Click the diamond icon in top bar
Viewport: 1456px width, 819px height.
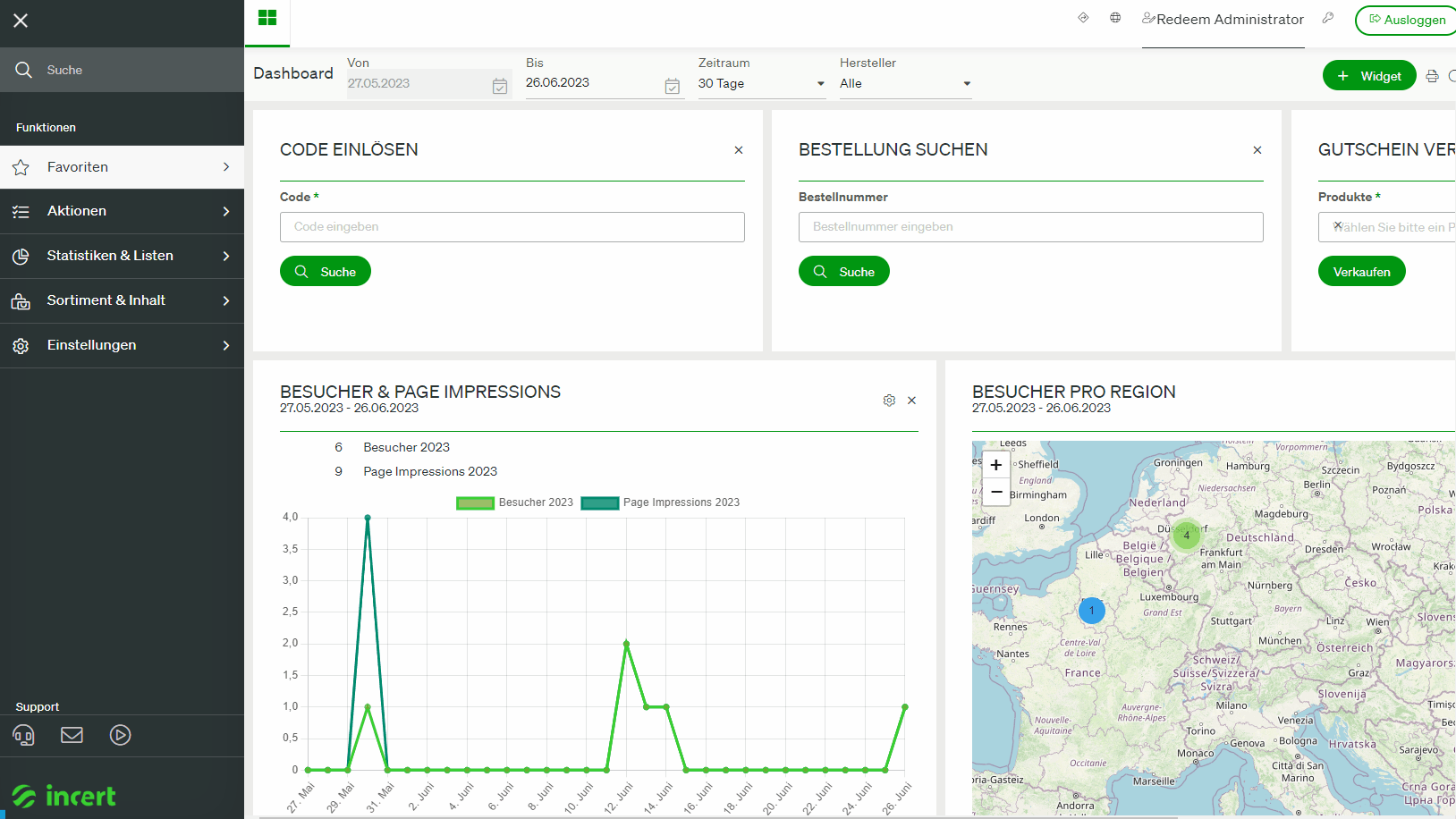(1083, 18)
